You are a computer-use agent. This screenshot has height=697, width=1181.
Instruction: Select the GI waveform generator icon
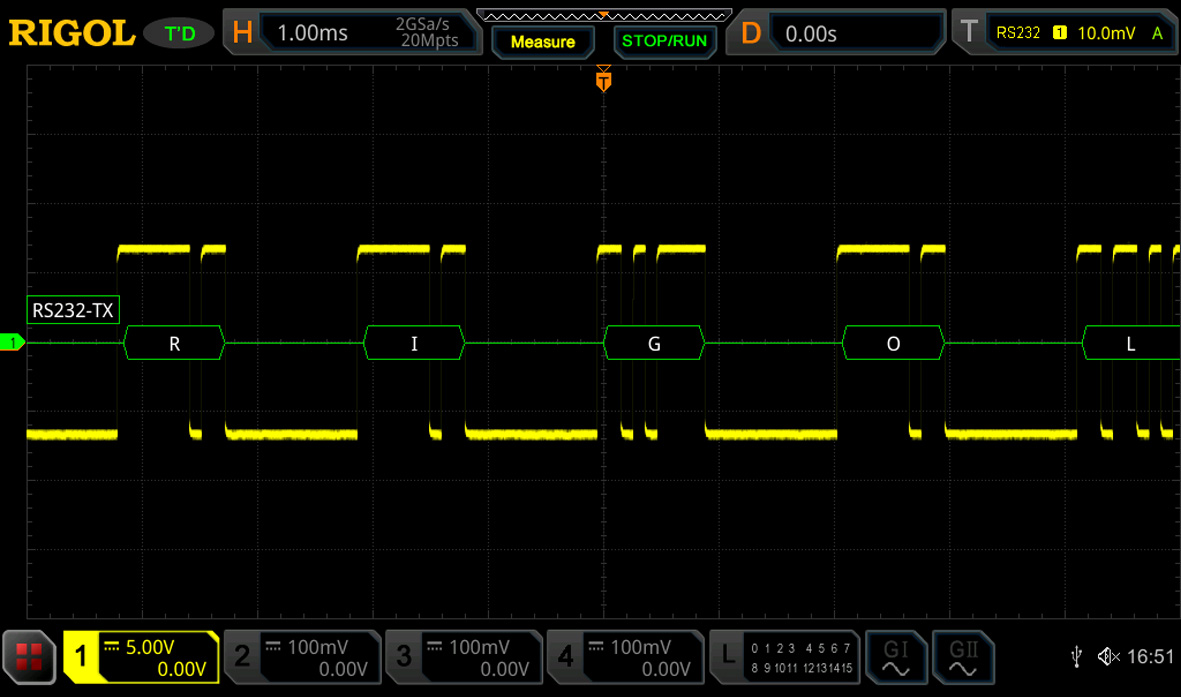[894, 657]
